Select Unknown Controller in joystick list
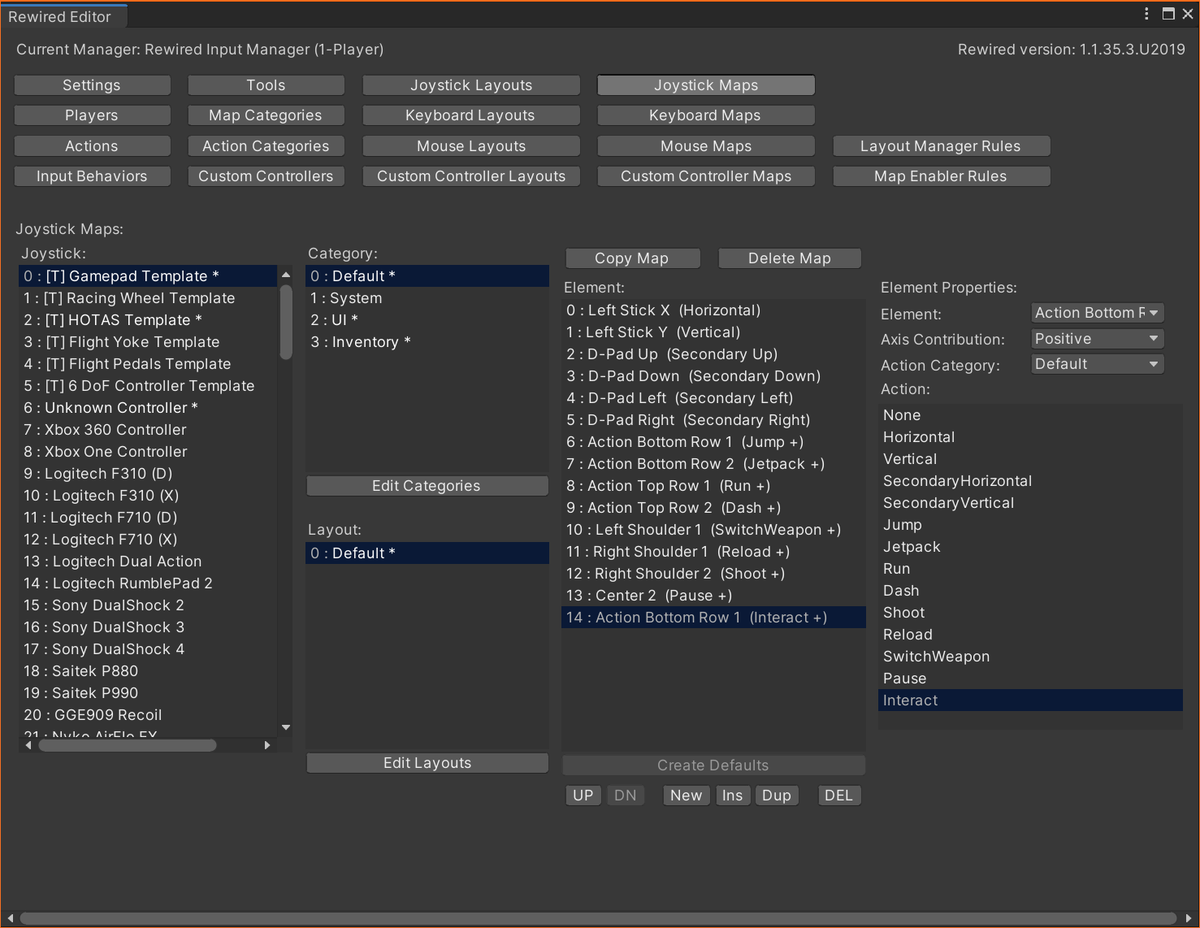1200x928 pixels. pyautogui.click(x=148, y=408)
